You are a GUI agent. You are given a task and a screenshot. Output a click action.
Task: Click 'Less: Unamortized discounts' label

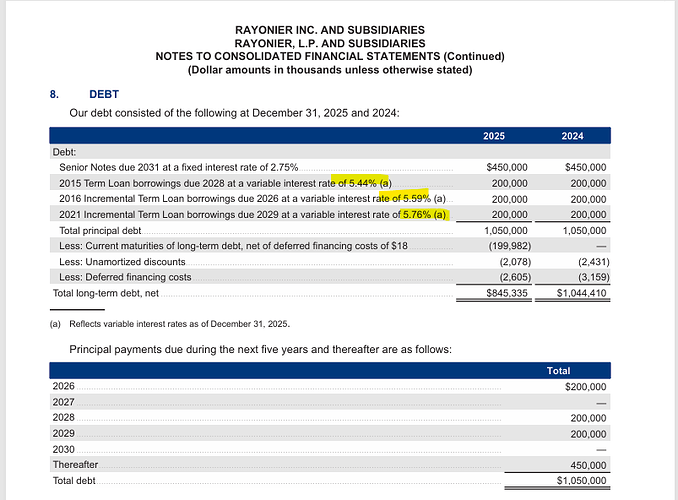122,262
